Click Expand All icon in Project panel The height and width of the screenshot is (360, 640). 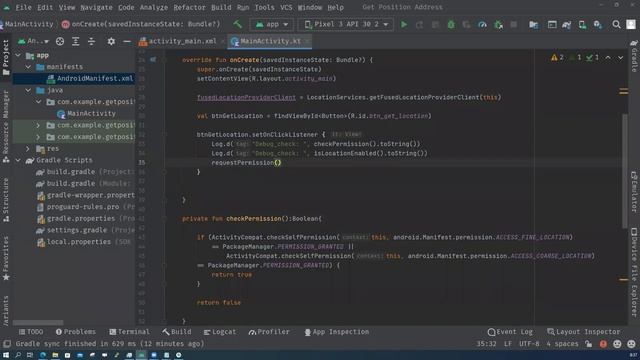click(x=76, y=41)
